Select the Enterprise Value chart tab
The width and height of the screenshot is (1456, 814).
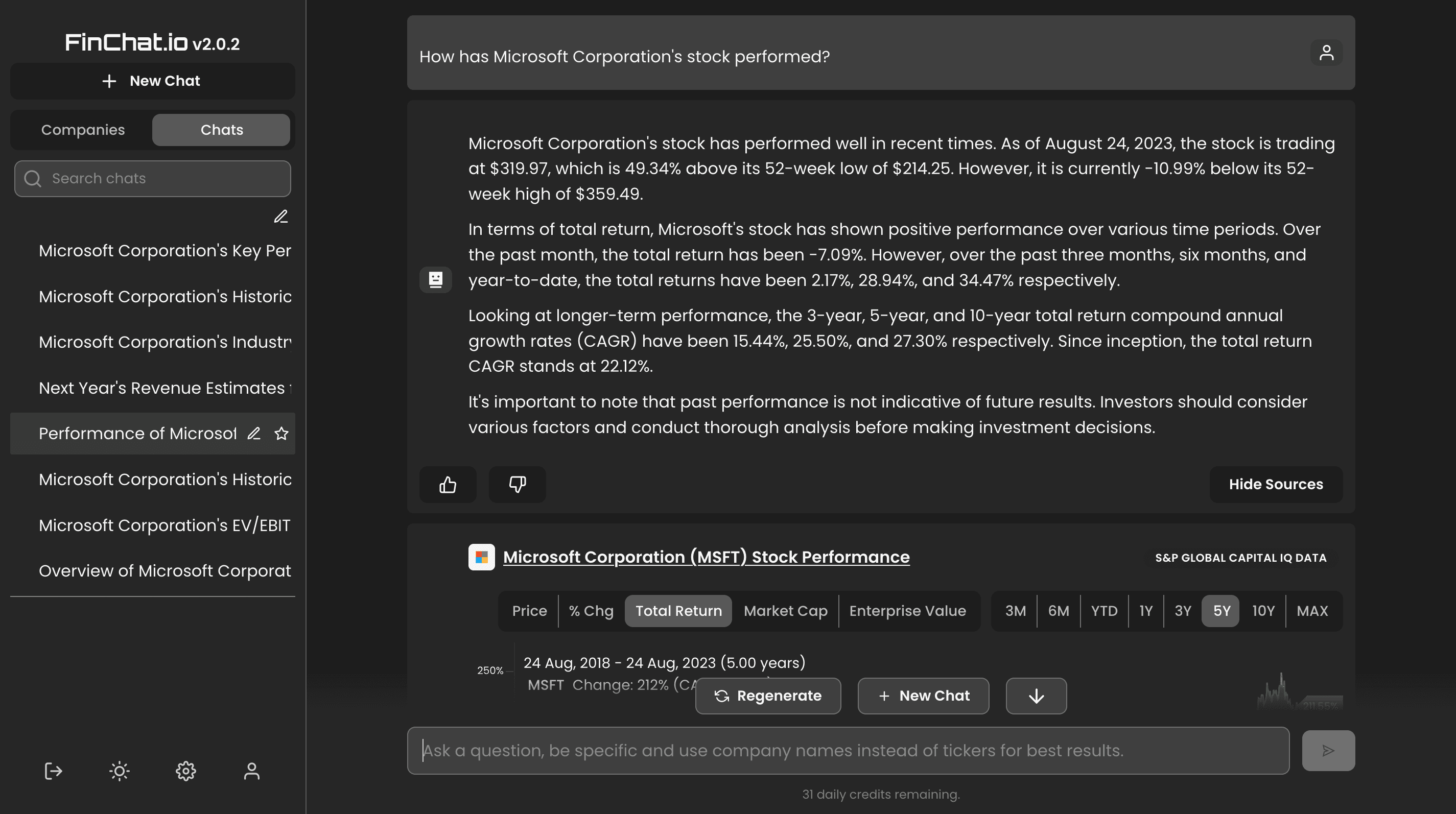tap(908, 611)
